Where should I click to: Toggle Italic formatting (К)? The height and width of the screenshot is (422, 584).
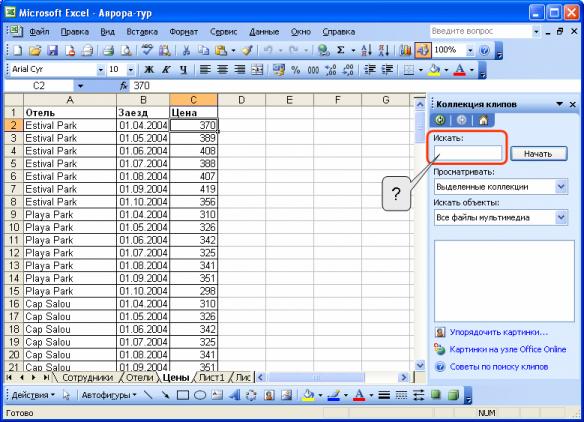pos(166,70)
